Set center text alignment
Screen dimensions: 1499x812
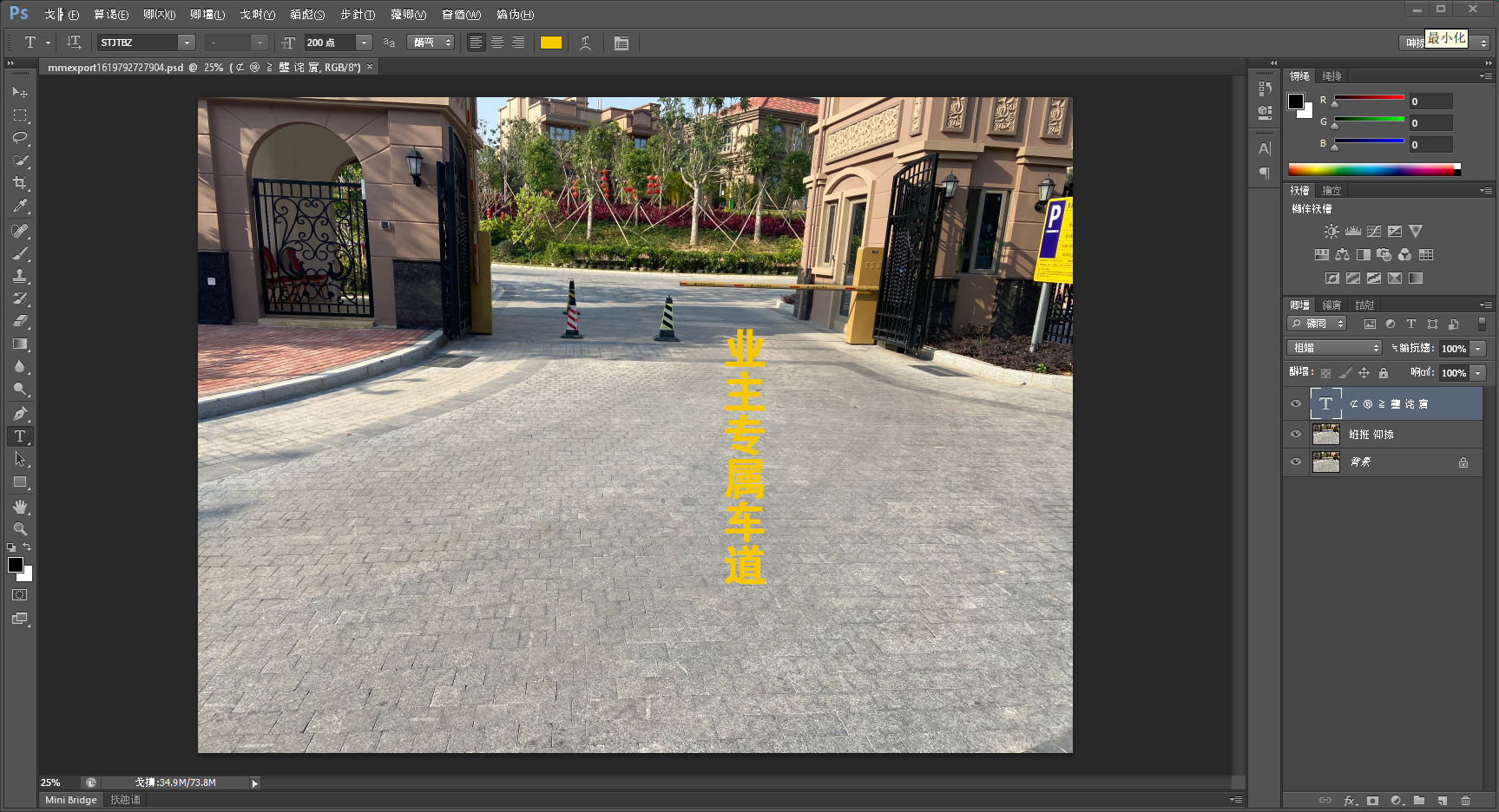(x=497, y=43)
